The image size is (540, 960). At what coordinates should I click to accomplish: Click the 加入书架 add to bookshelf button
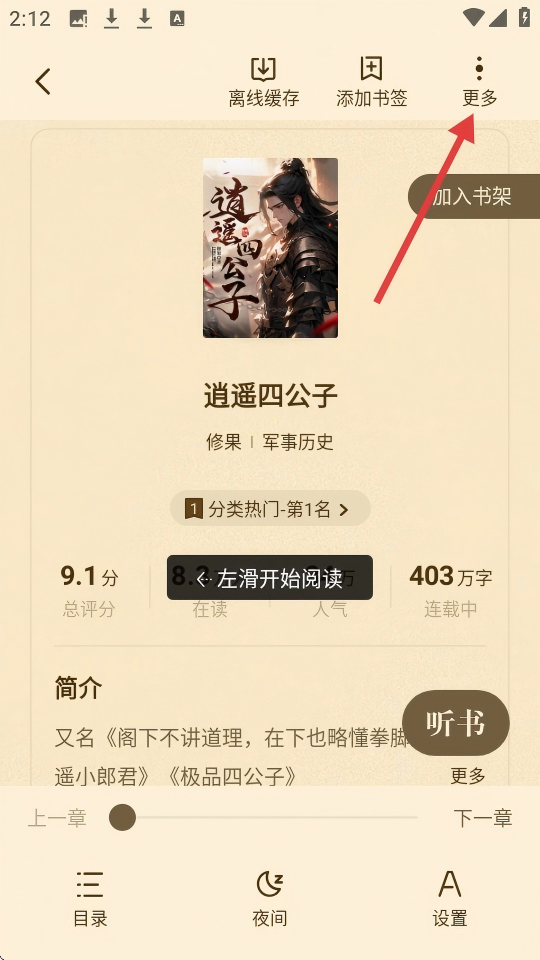click(474, 197)
